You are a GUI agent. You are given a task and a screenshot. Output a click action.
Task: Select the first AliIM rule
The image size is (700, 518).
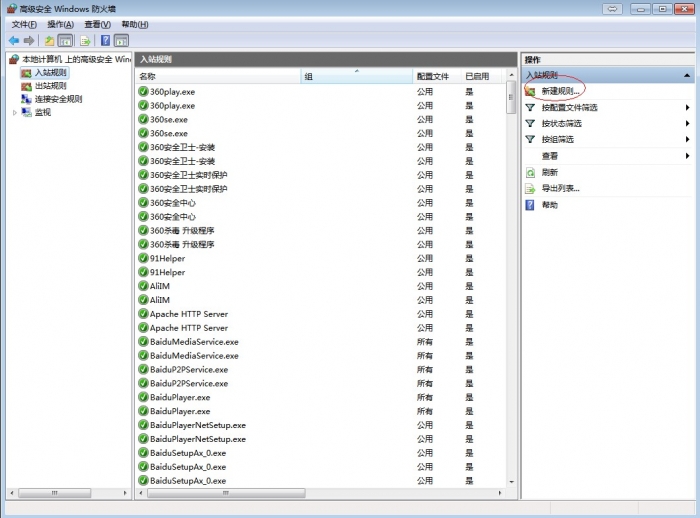tap(160, 286)
